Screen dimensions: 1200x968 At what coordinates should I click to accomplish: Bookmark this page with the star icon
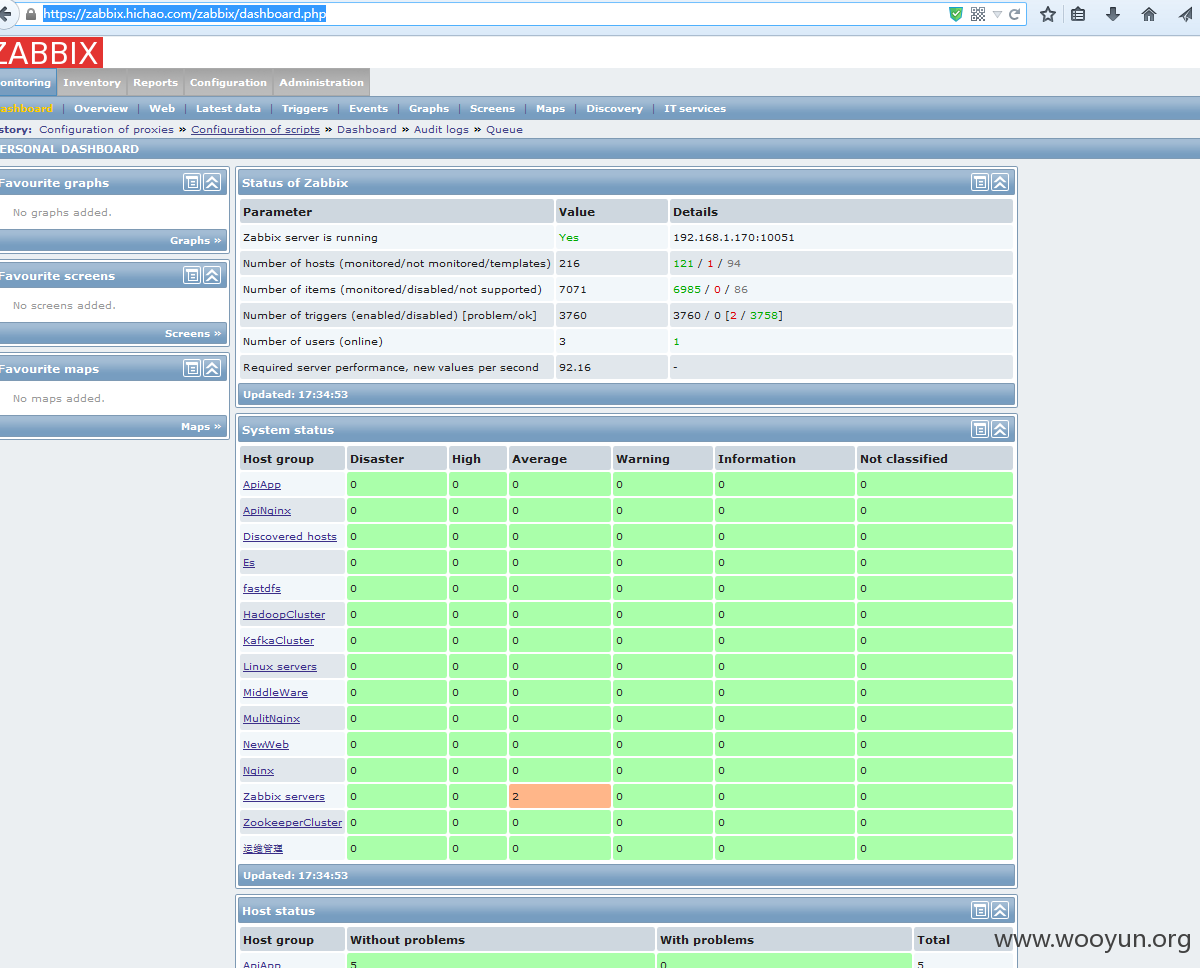click(x=1047, y=14)
